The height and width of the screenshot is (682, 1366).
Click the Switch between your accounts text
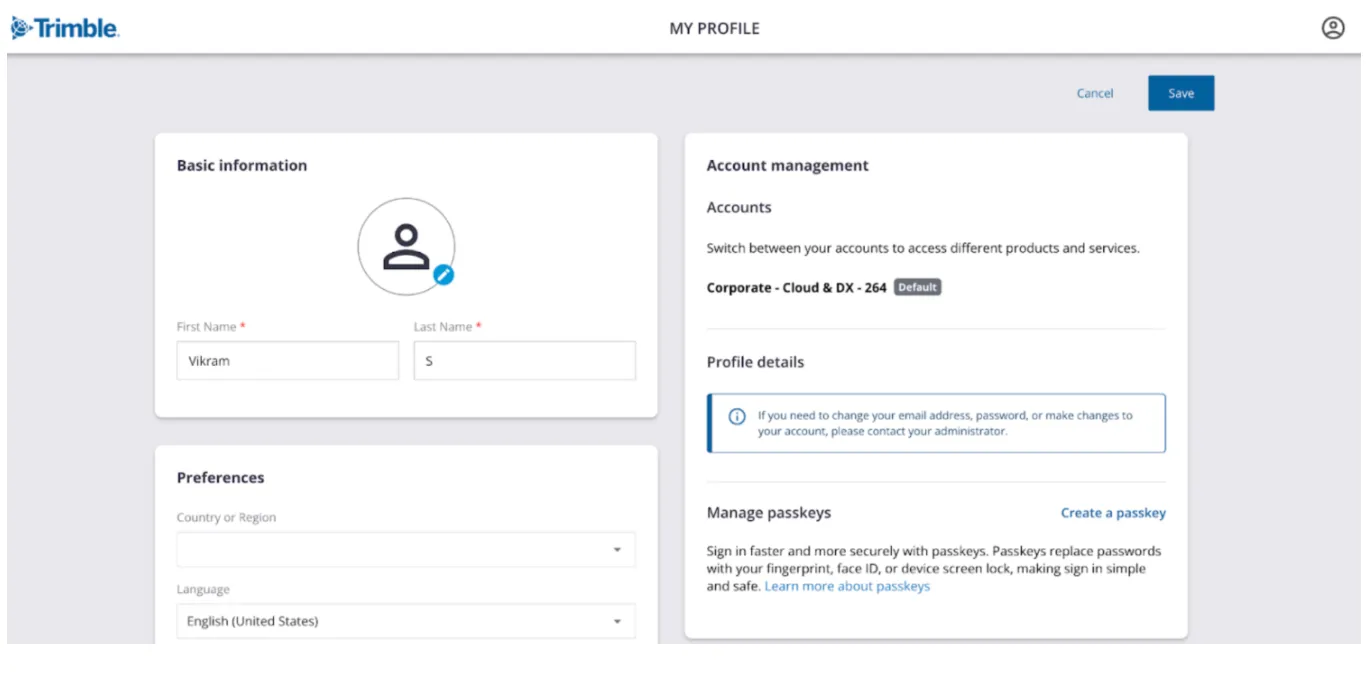pyautogui.click(x=923, y=248)
